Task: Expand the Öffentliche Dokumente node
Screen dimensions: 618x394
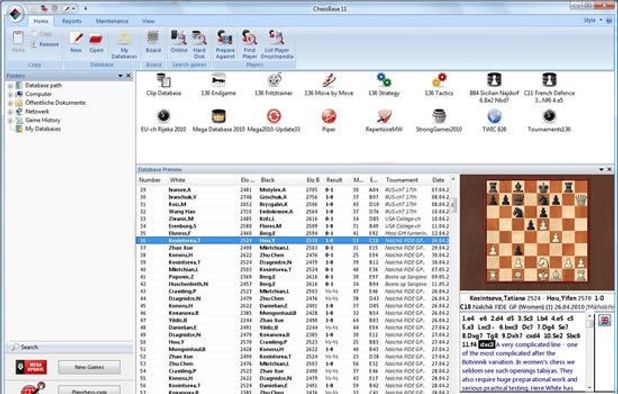Action: click(x=11, y=103)
